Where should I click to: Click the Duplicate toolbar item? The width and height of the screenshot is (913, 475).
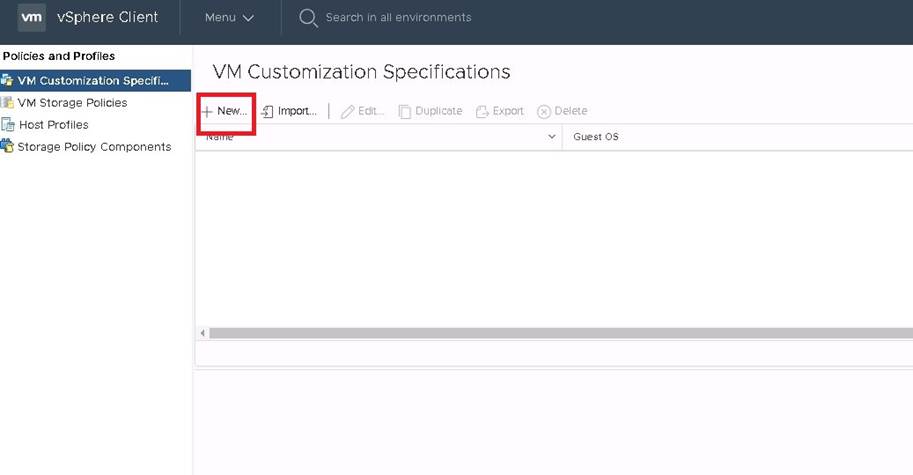click(430, 111)
